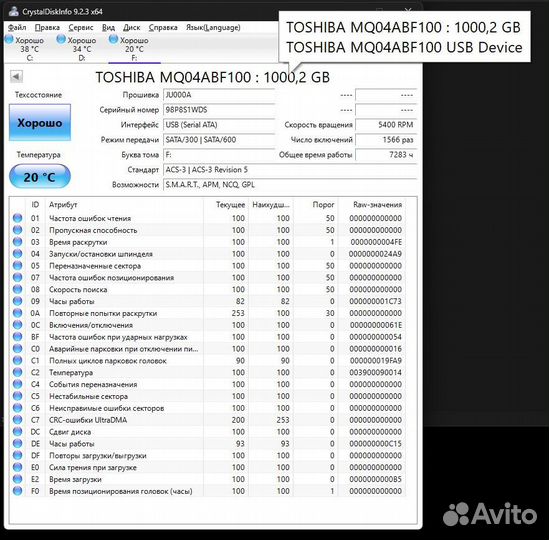This screenshot has width=549, height=540.
Task: Click status icon for row 09 Часы работы
Action: [18, 301]
